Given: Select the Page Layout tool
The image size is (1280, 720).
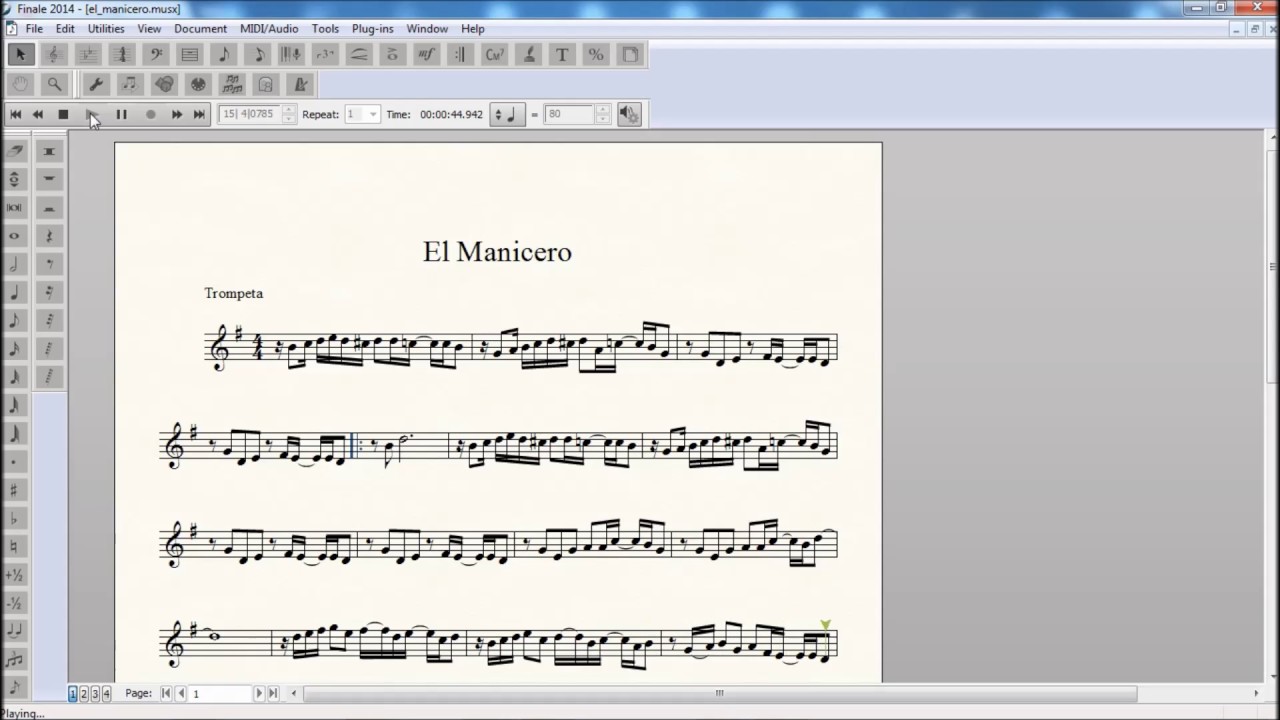Looking at the screenshot, I should coord(630,55).
